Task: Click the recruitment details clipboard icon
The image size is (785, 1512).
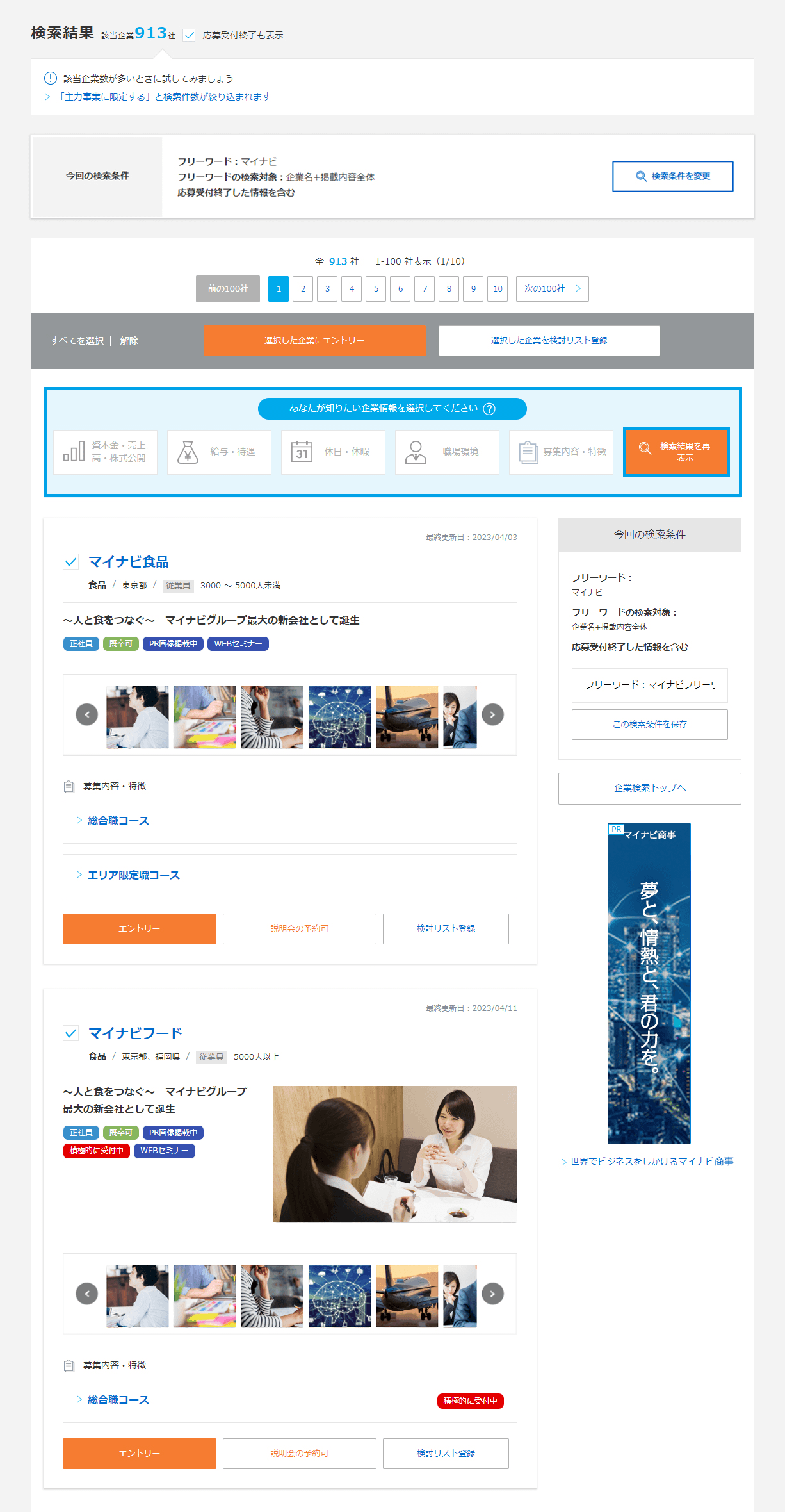Action: [x=529, y=452]
